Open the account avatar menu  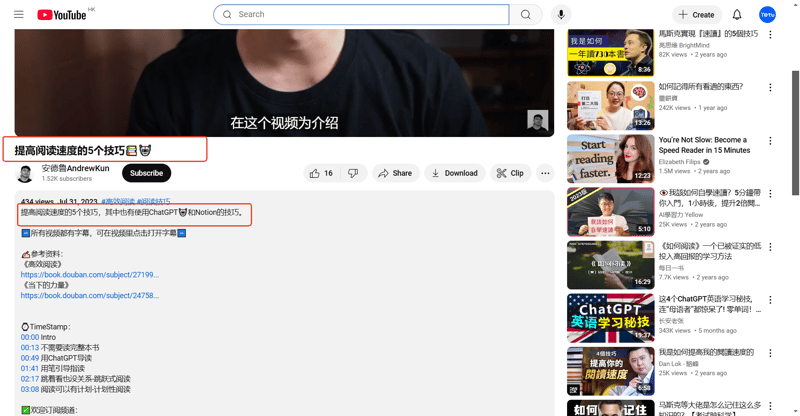point(767,14)
